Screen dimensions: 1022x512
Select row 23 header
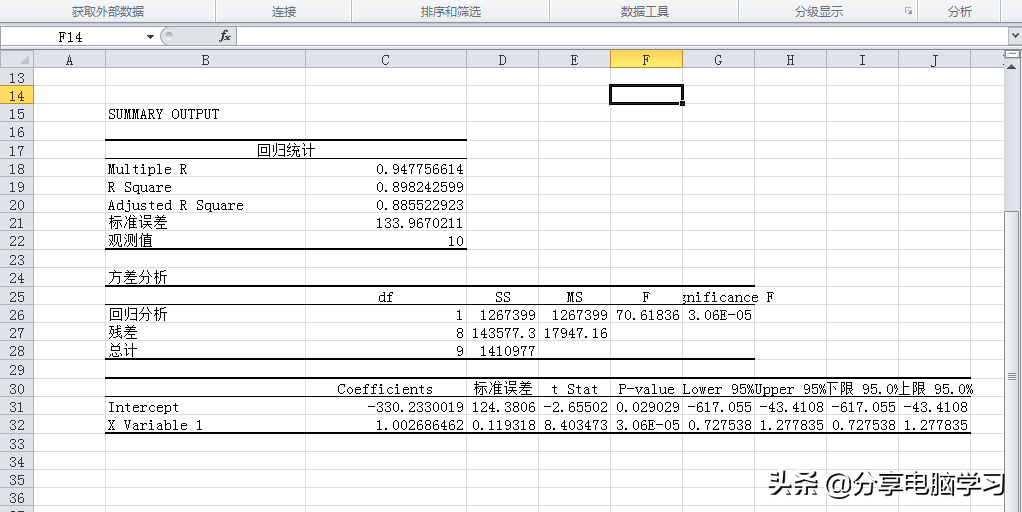tap(17, 260)
